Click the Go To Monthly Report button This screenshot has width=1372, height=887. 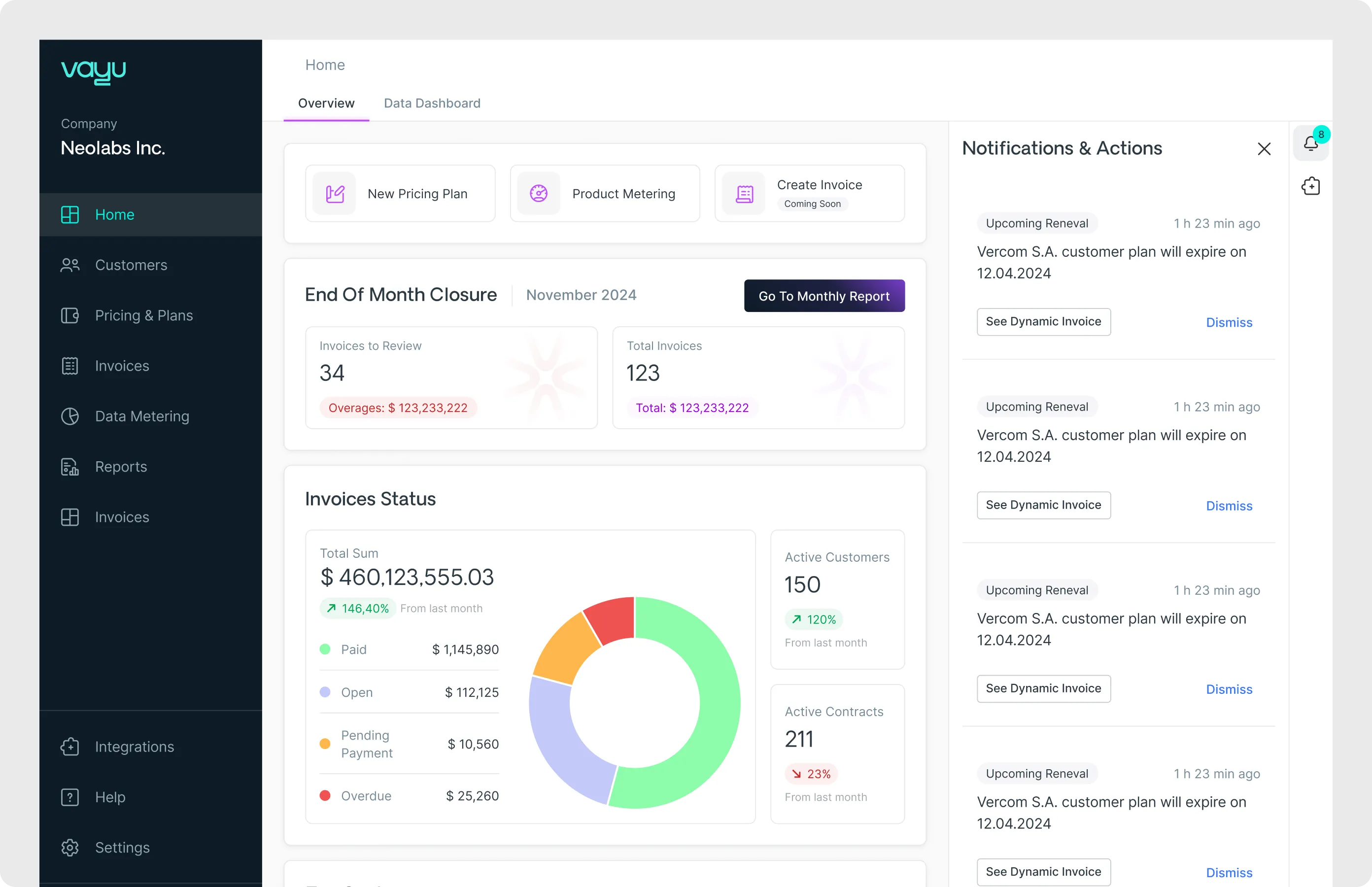click(823, 296)
